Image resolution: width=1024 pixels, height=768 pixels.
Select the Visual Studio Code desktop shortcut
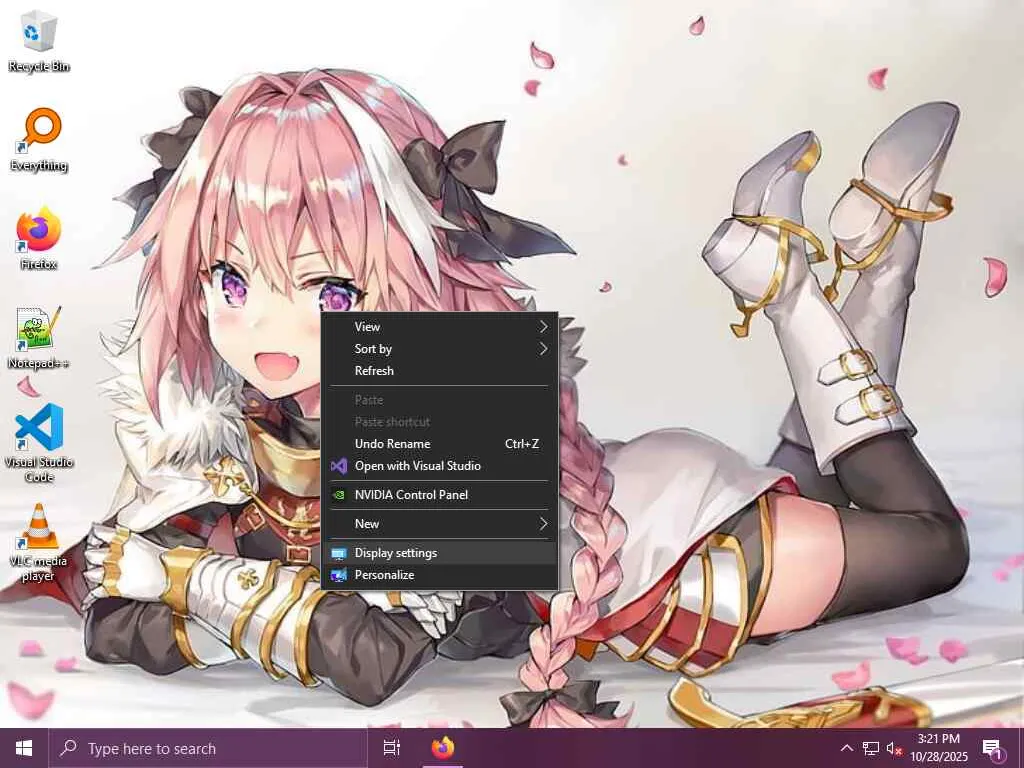[39, 443]
